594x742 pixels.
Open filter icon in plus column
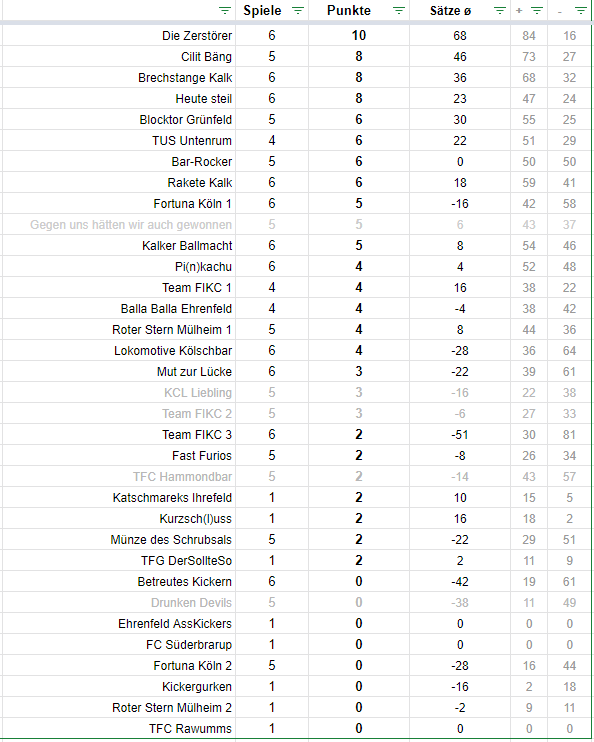[x=537, y=10]
